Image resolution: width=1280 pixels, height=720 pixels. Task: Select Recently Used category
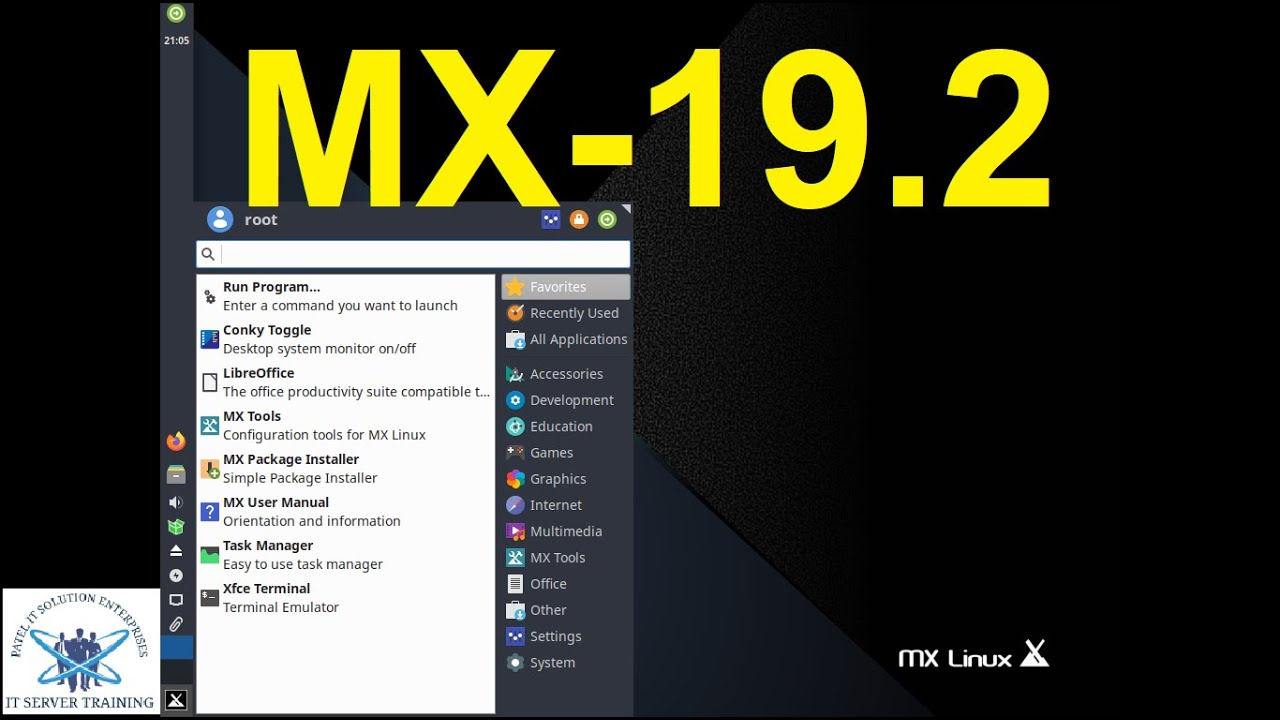[x=566, y=313]
